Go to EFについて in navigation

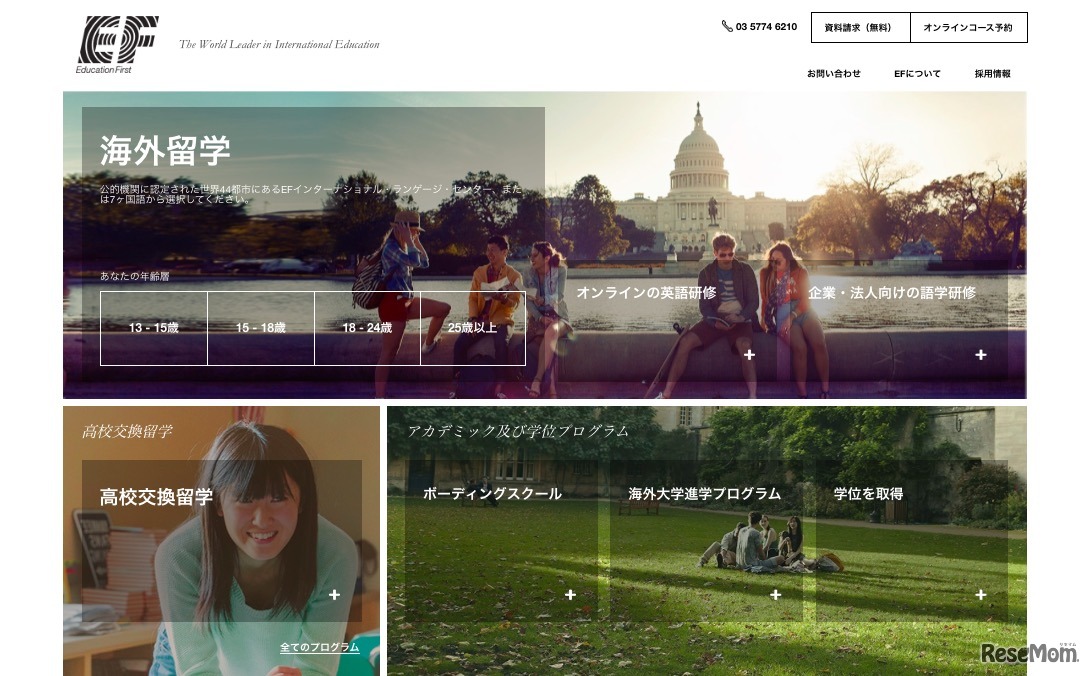917,74
